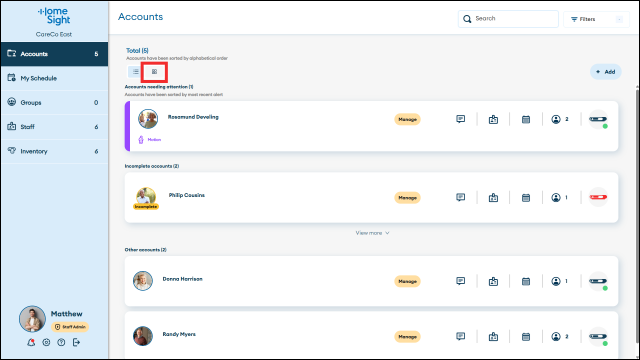Click Philip Cousins' avatar
The image size is (640, 360).
point(146,196)
